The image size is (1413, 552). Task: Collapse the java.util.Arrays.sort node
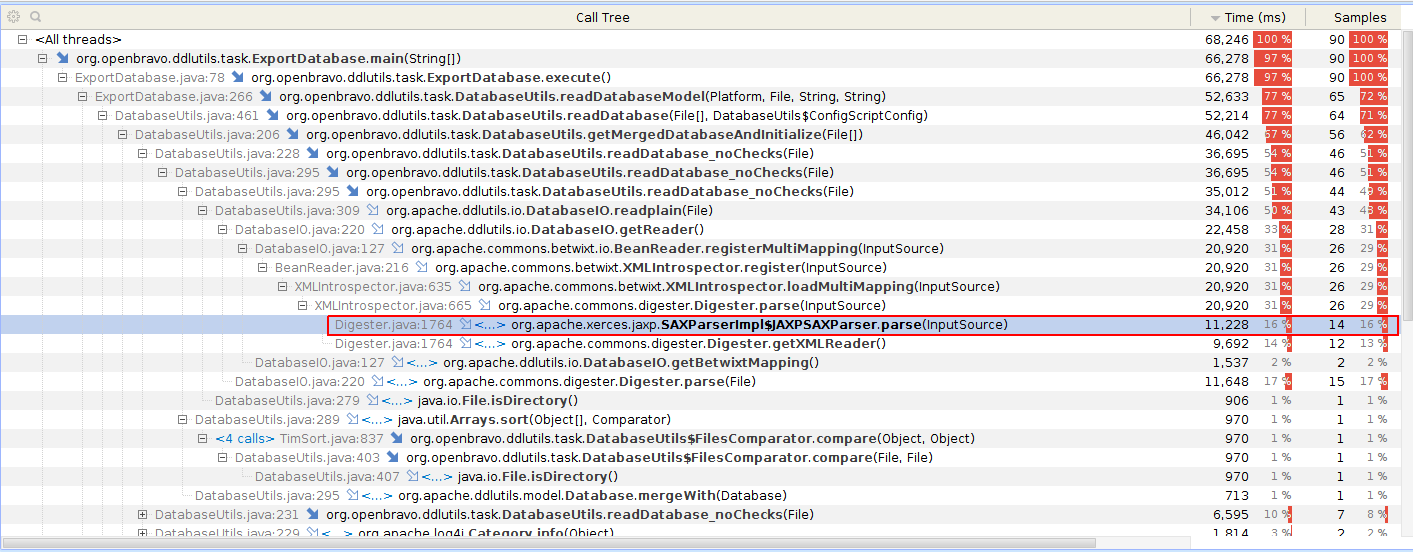click(182, 420)
